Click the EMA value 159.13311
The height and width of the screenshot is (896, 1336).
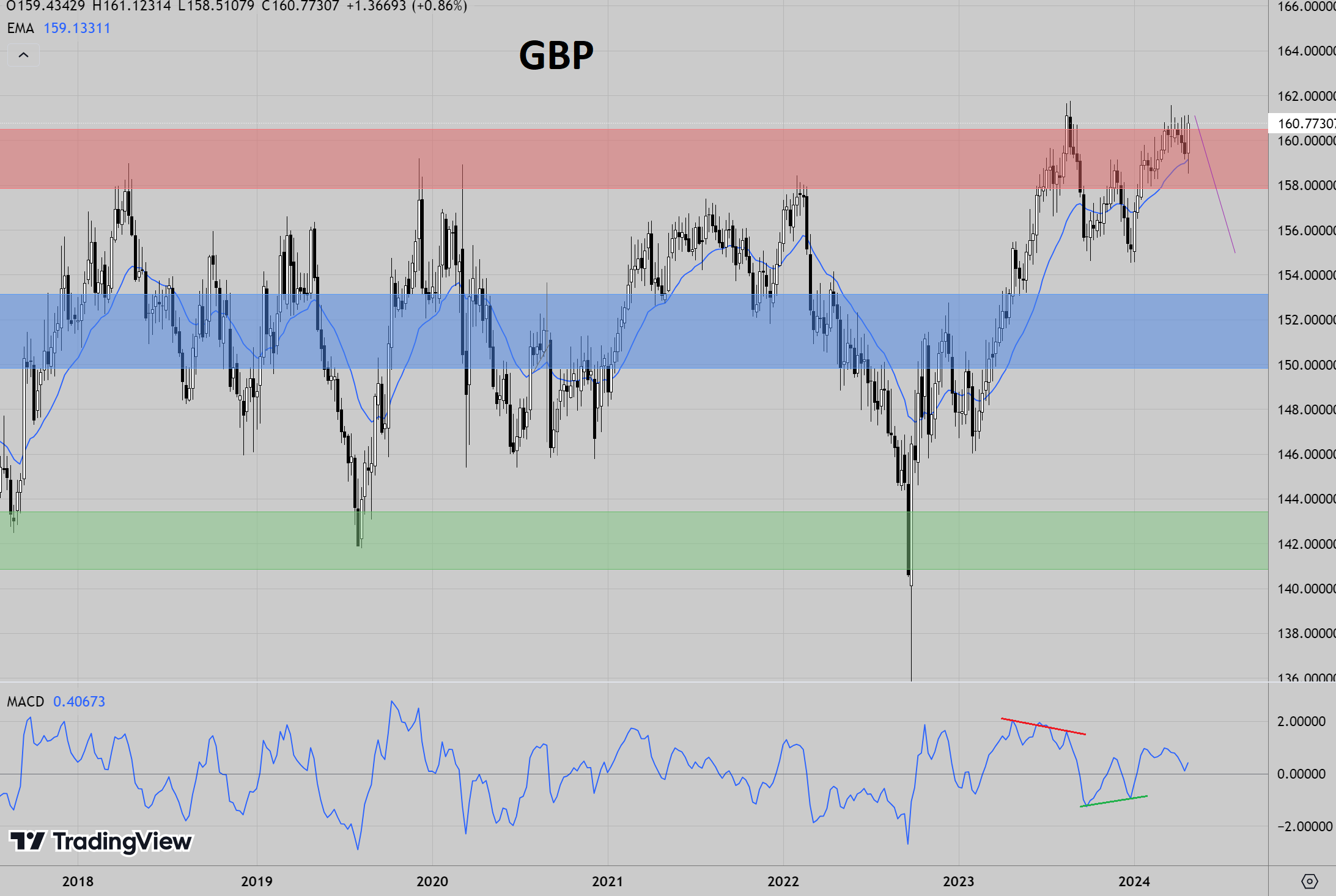point(77,28)
